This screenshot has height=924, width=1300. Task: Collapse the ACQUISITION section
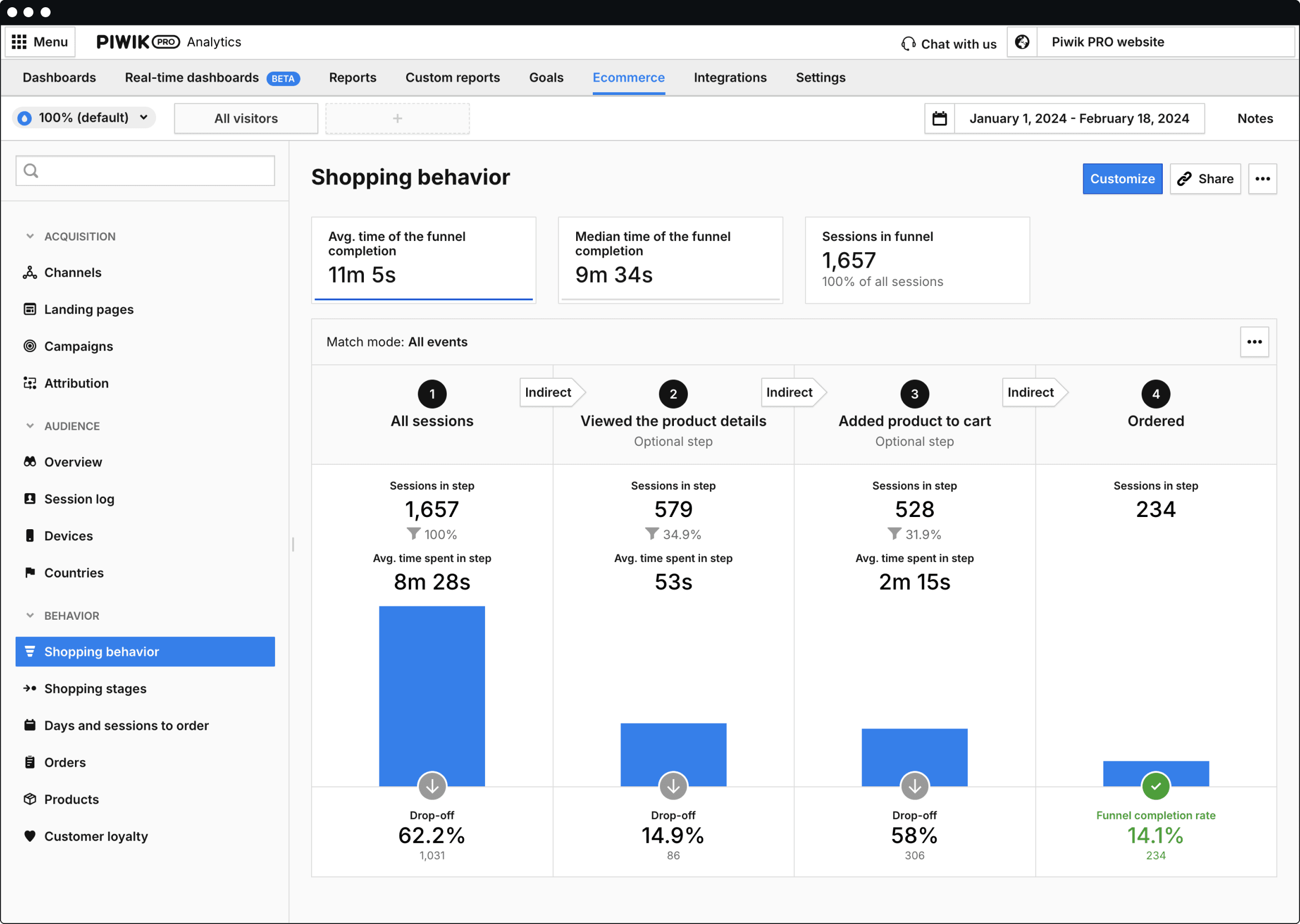29,236
